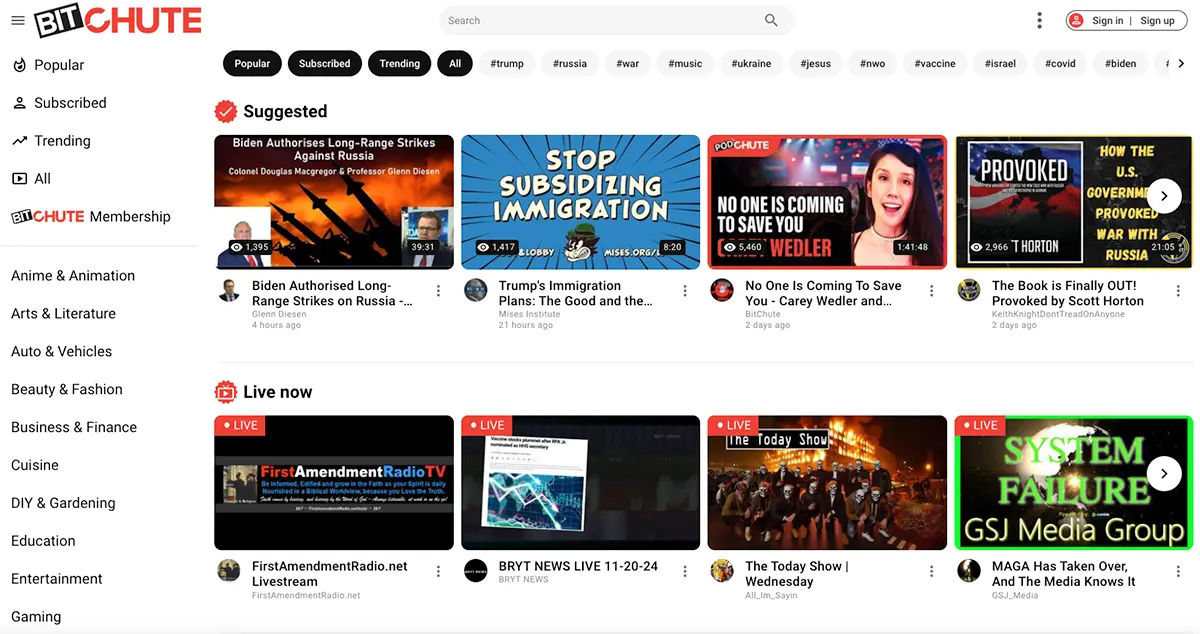Open the hamburger menu icon
The width and height of the screenshot is (1200, 634).
pyautogui.click(x=17, y=20)
